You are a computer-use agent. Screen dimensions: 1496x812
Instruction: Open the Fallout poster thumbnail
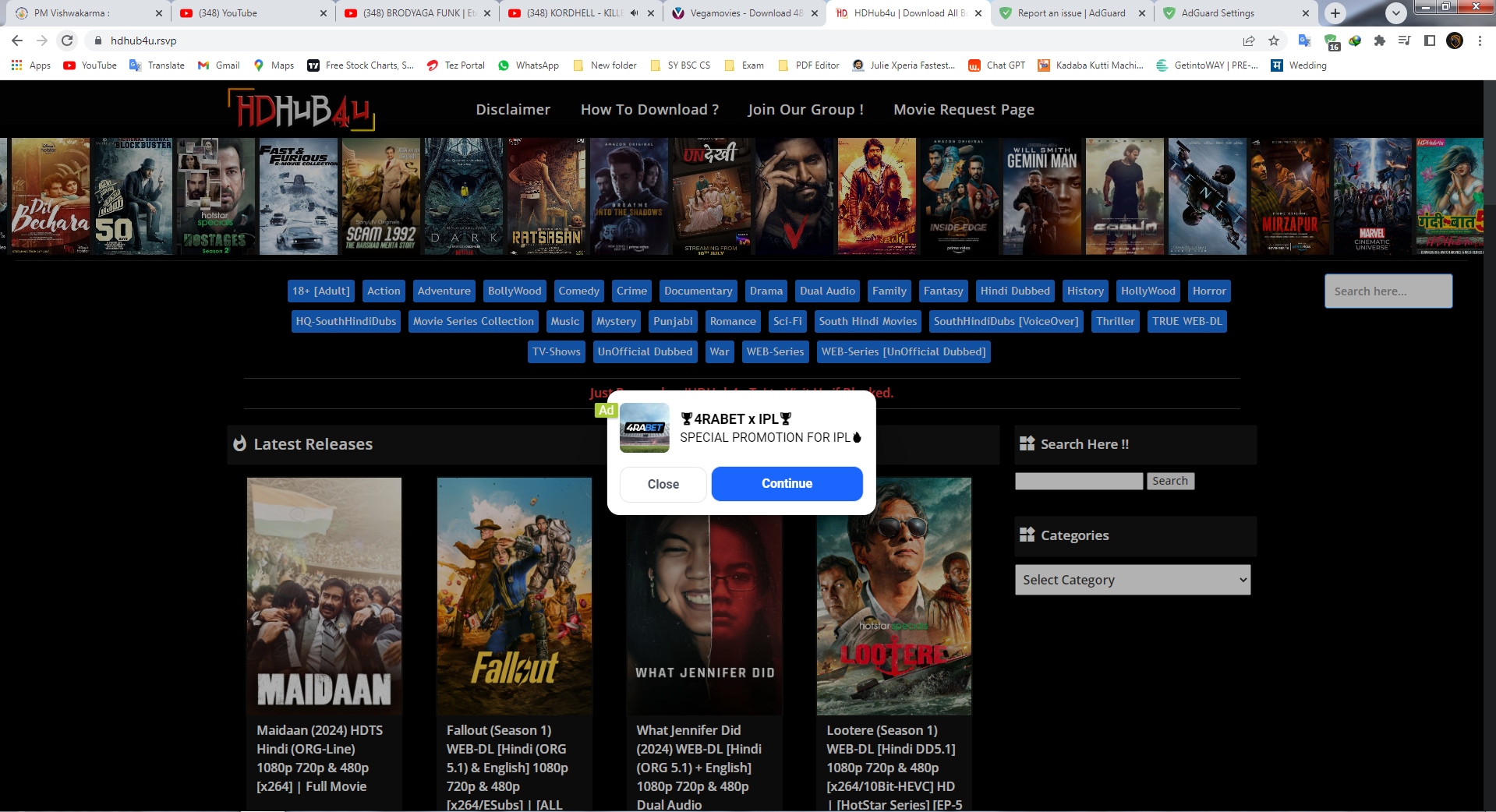515,596
